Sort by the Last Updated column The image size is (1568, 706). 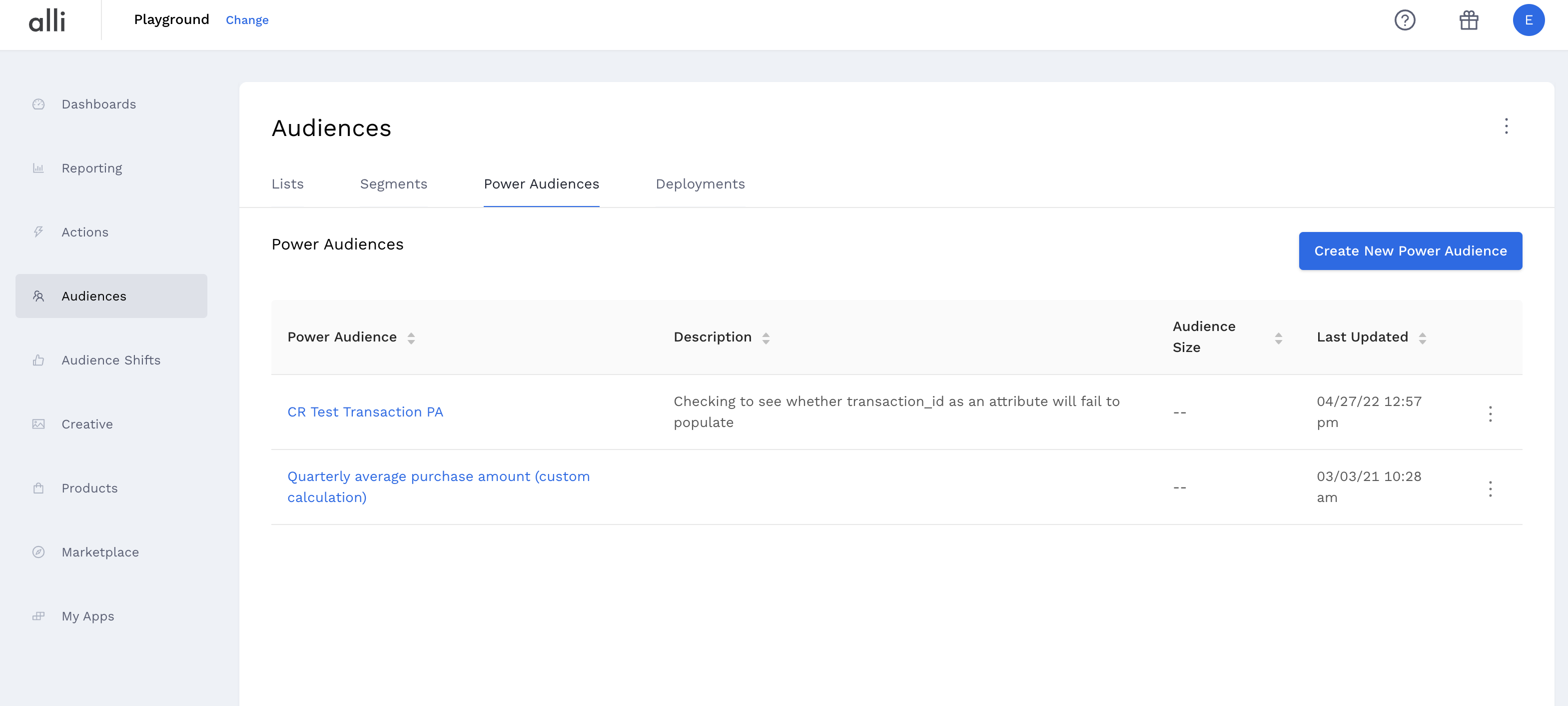pos(1422,338)
